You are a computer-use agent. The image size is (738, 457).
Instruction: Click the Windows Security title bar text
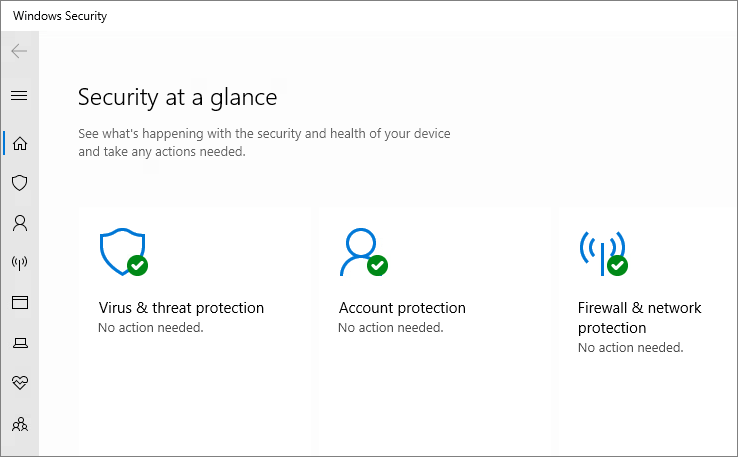pyautogui.click(x=60, y=16)
